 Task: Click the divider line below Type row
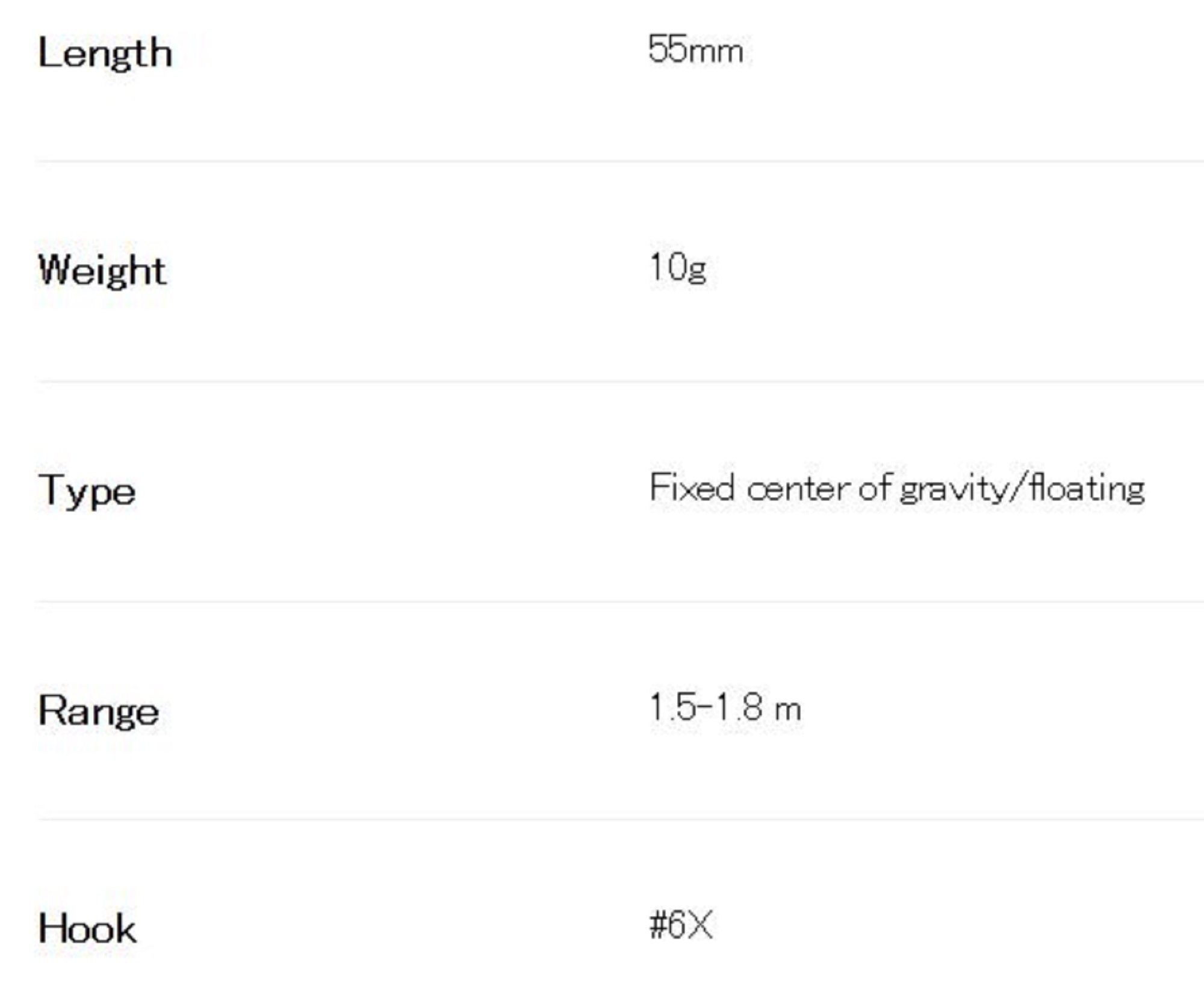620,601
